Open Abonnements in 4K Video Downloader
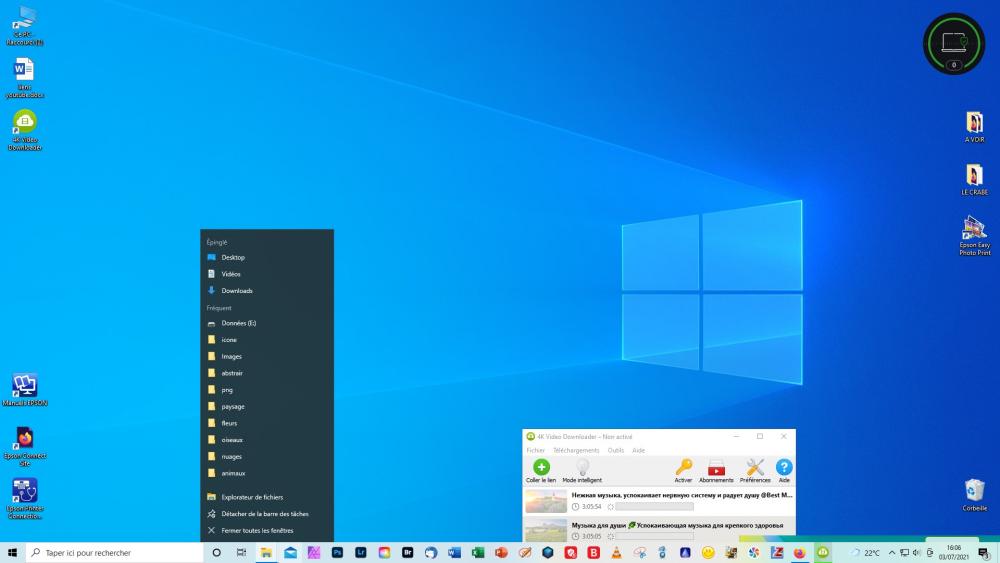1000x563 pixels. [716, 468]
